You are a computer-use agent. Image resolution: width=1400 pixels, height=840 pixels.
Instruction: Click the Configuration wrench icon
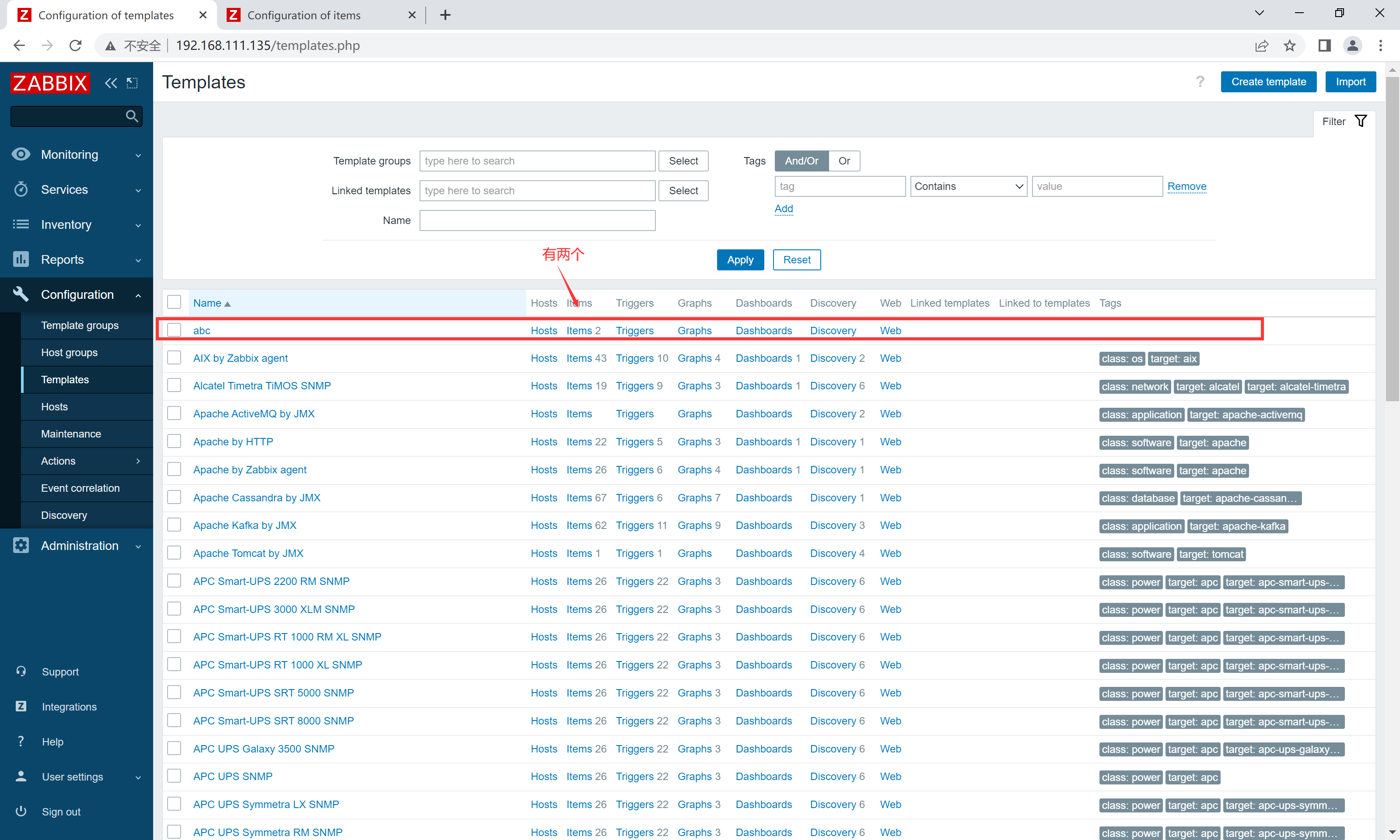pyautogui.click(x=21, y=294)
